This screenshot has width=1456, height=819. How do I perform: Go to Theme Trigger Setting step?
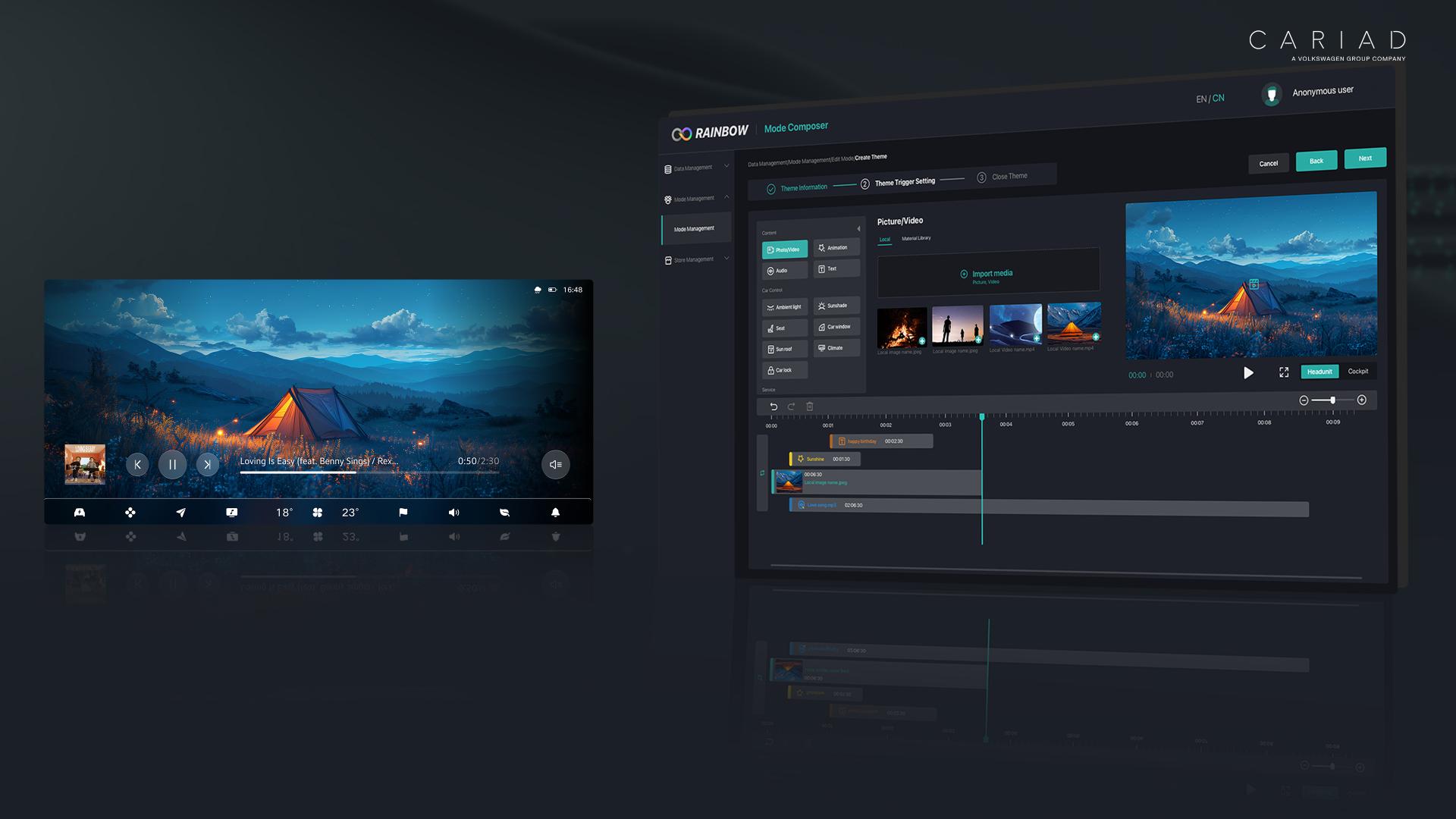904,183
